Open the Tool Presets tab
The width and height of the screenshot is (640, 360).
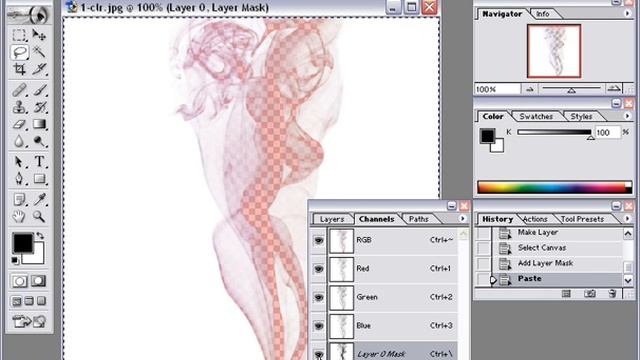pos(582,219)
